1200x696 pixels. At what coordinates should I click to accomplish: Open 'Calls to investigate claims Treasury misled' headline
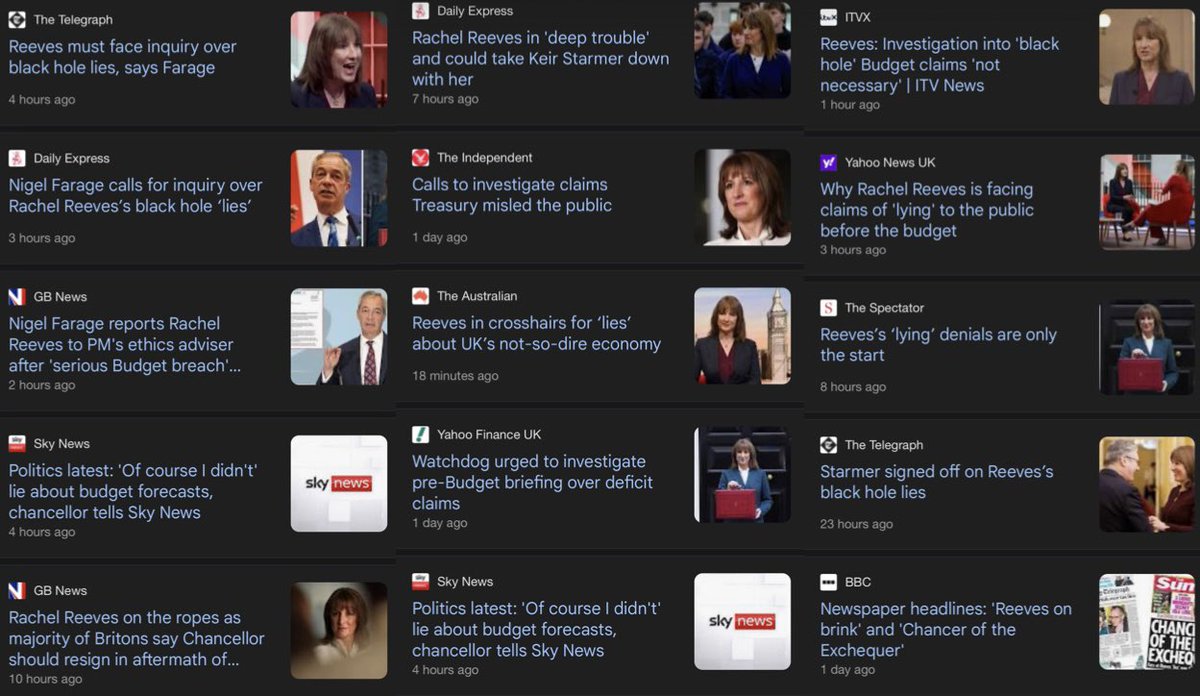[512, 195]
